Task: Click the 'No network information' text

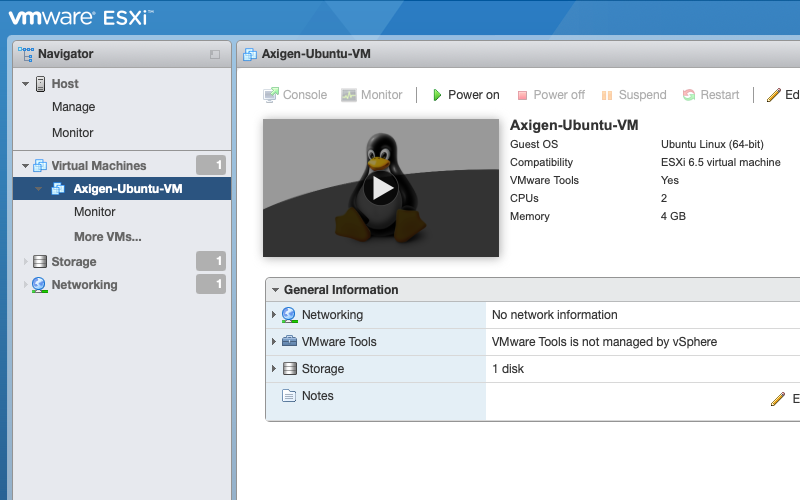Action: tap(555, 315)
